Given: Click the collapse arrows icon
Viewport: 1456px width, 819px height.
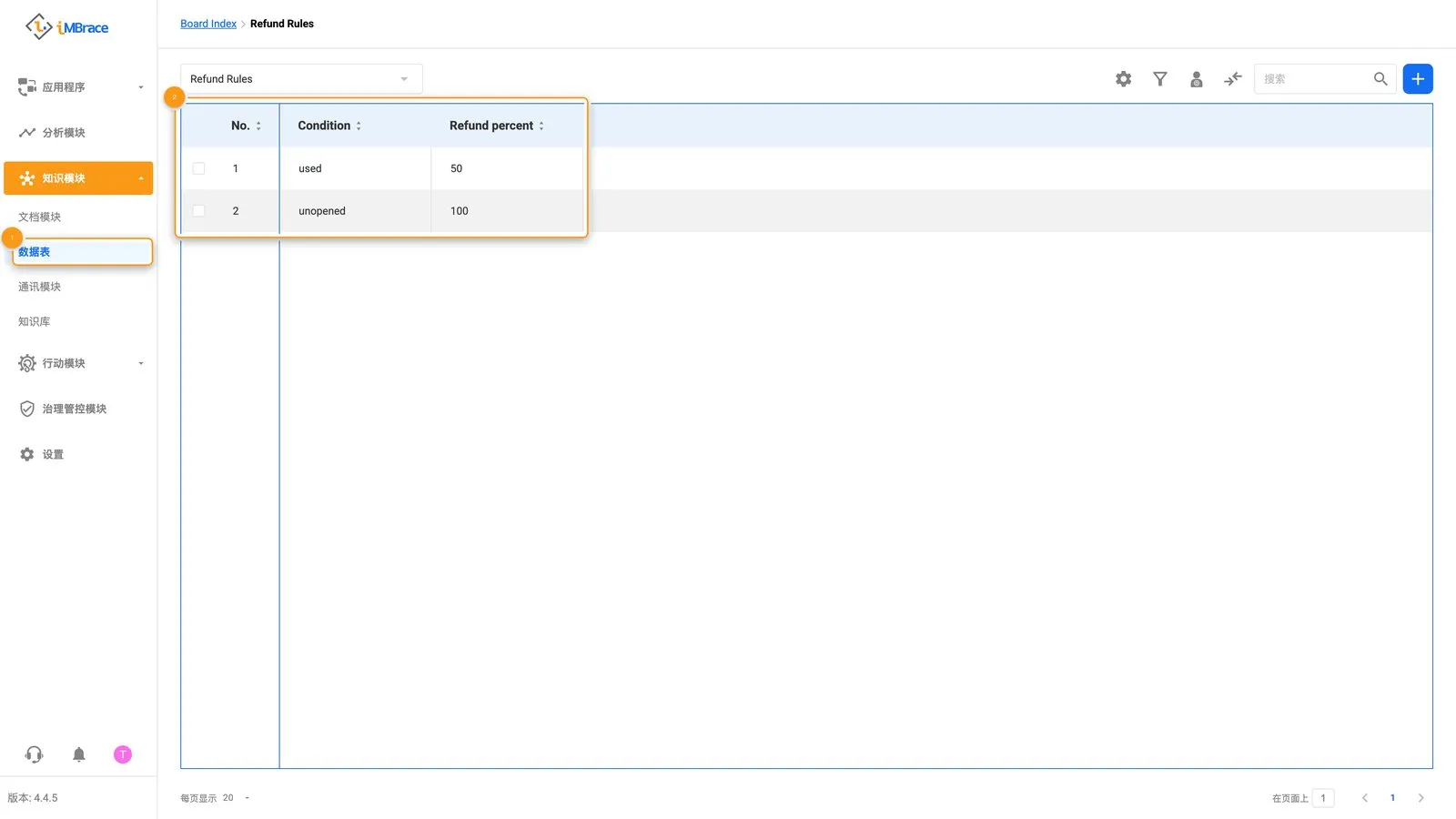Looking at the screenshot, I should [x=1233, y=79].
